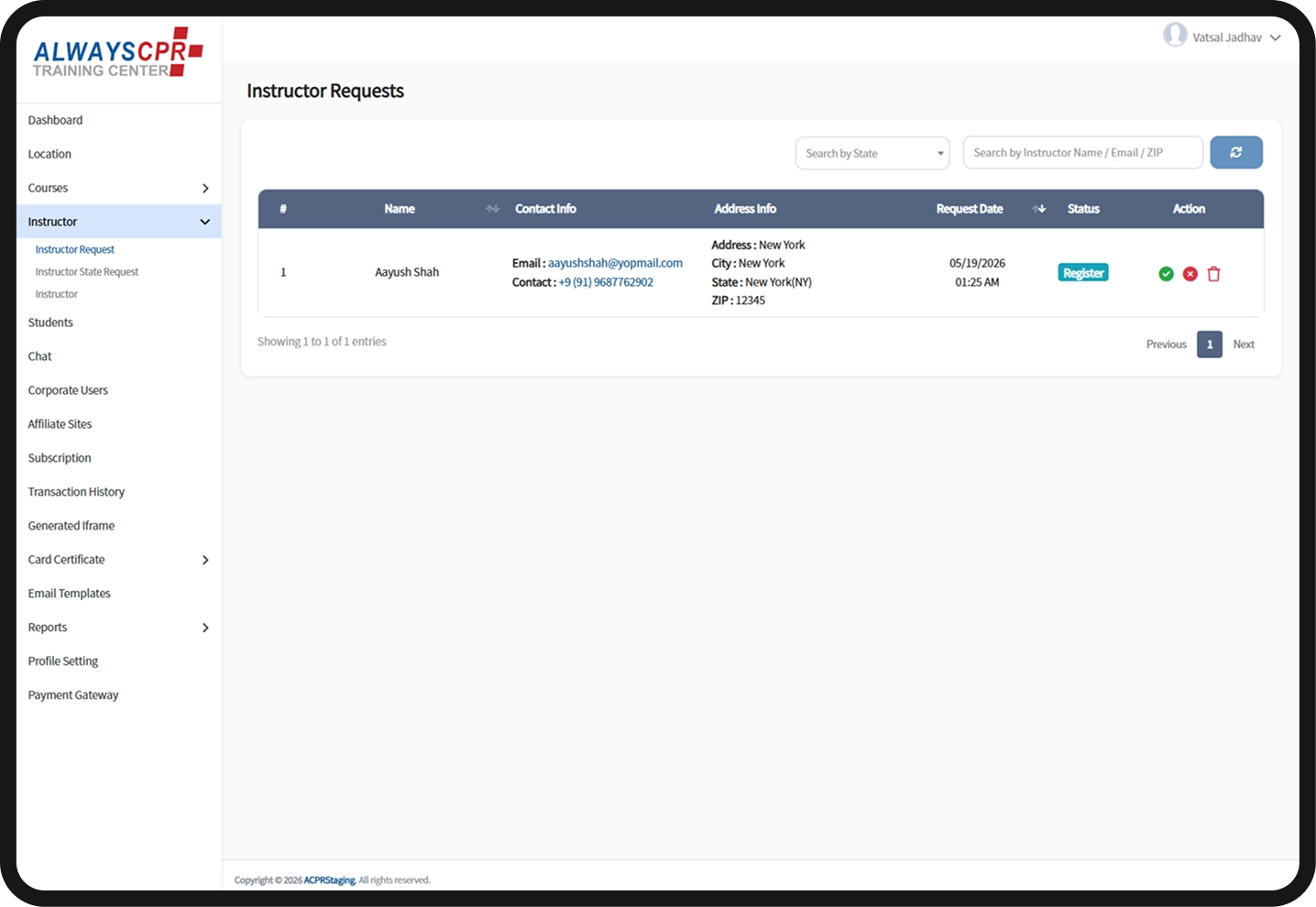Select Instructor Request submenu item
The width and height of the screenshot is (1316, 907).
pyautogui.click(x=74, y=249)
